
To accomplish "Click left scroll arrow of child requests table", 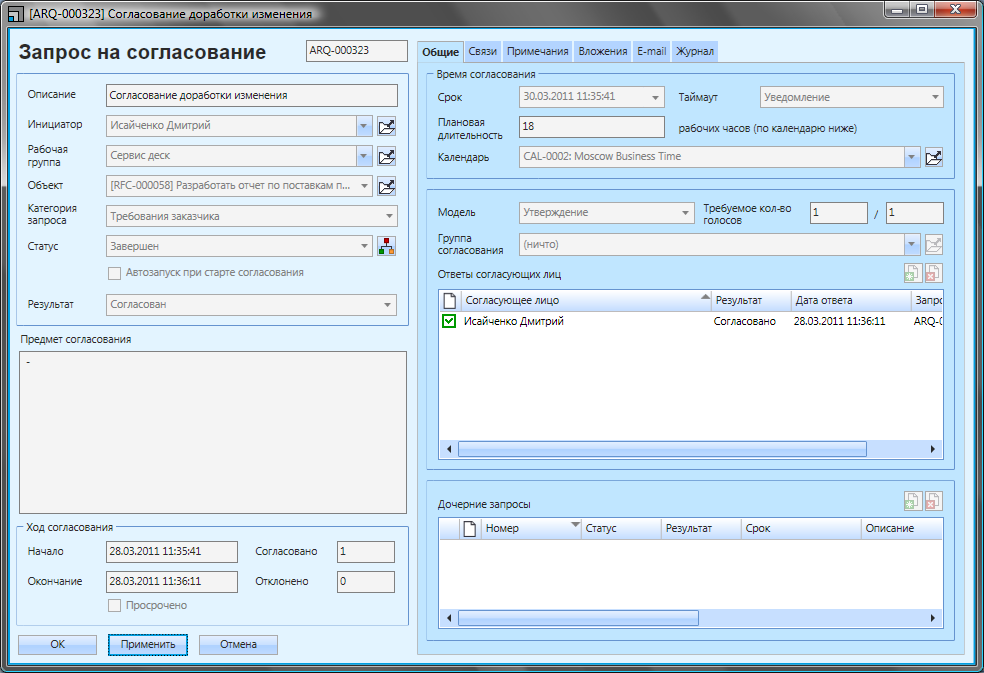I will [449, 618].
